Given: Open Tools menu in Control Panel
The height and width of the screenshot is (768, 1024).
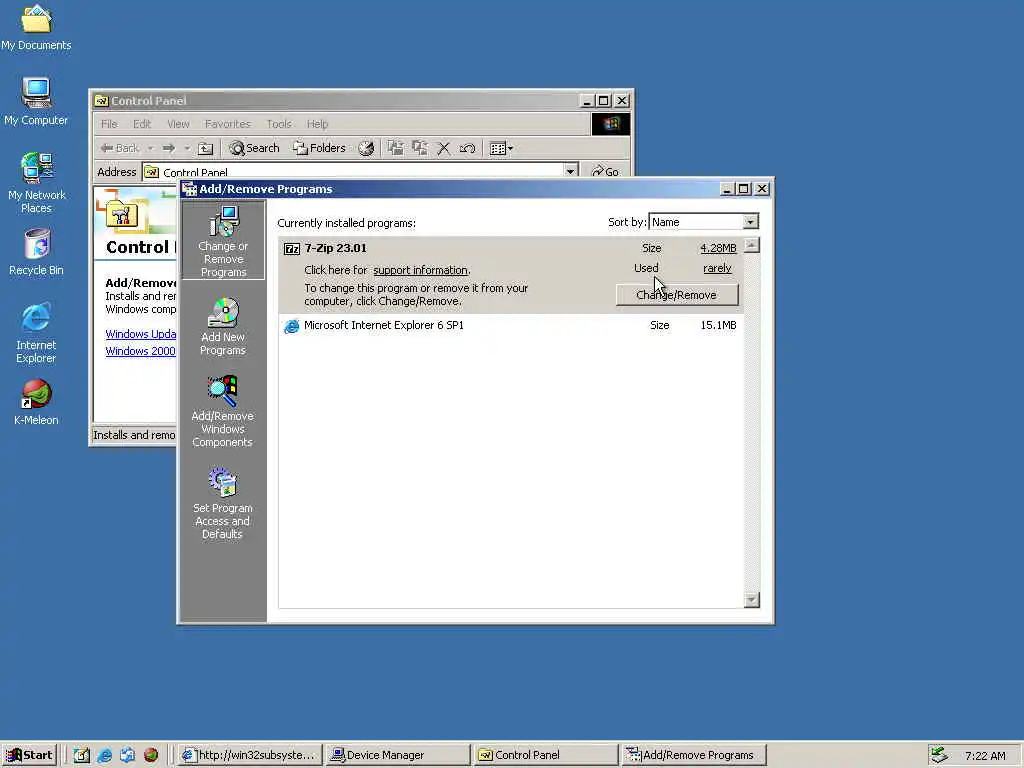Looking at the screenshot, I should pos(279,124).
